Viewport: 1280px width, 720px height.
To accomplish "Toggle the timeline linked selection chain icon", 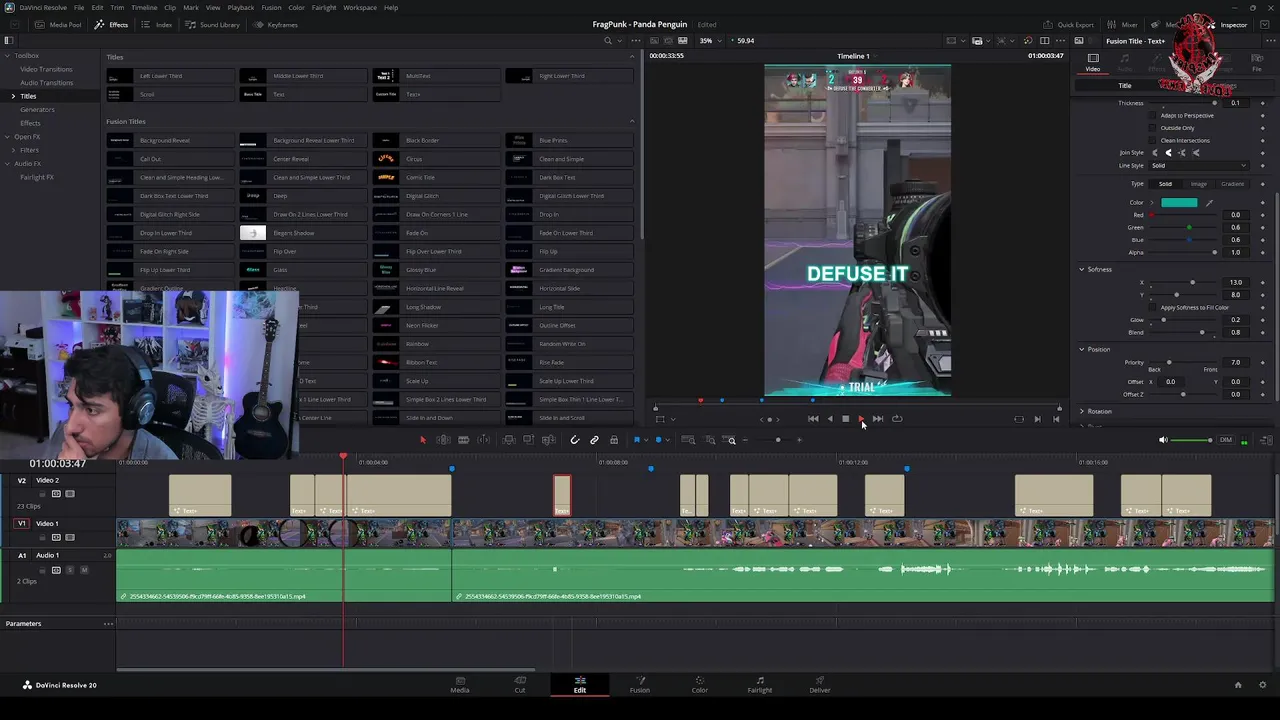I will pyautogui.click(x=594, y=440).
